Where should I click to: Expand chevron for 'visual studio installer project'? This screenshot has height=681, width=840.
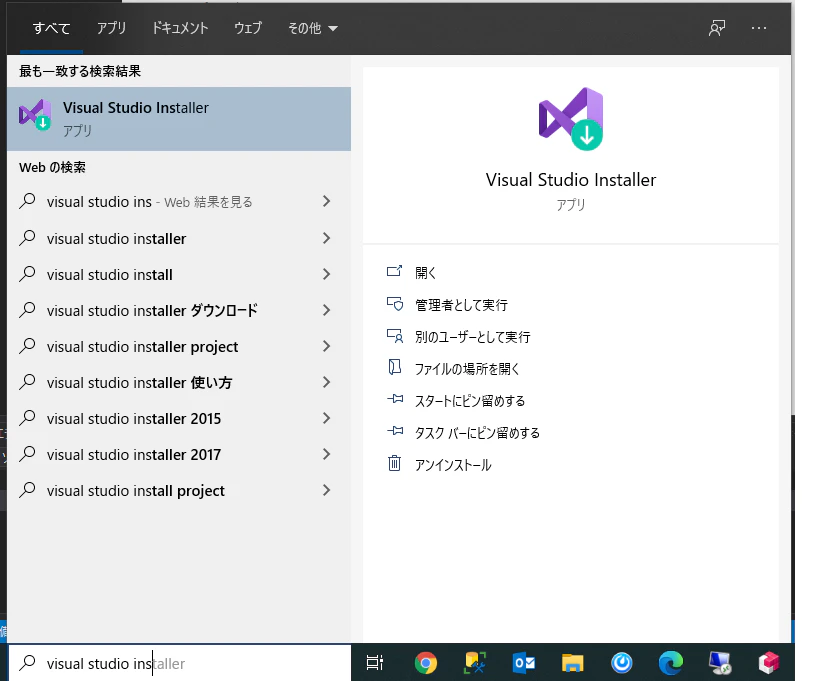[x=326, y=346]
